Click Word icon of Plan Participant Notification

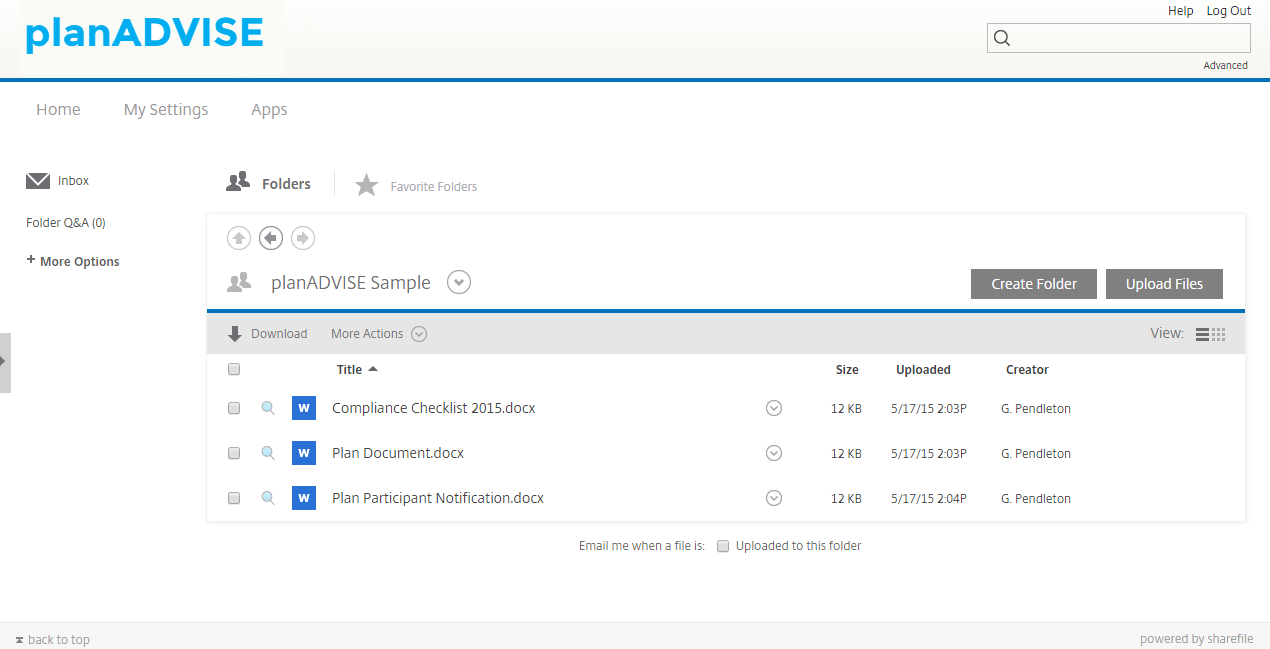[x=304, y=498]
